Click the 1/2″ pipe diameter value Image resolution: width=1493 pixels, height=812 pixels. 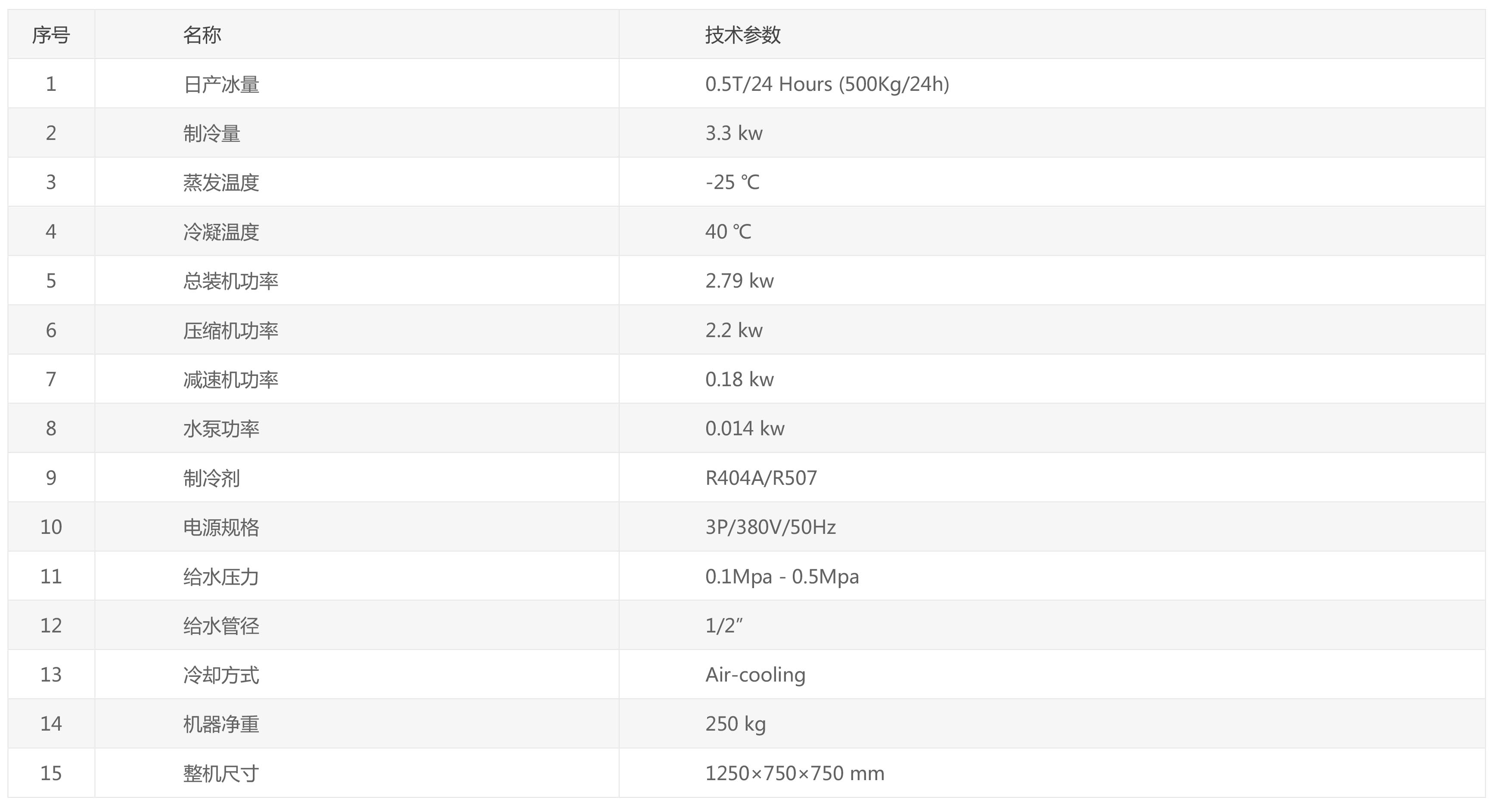pos(724,626)
